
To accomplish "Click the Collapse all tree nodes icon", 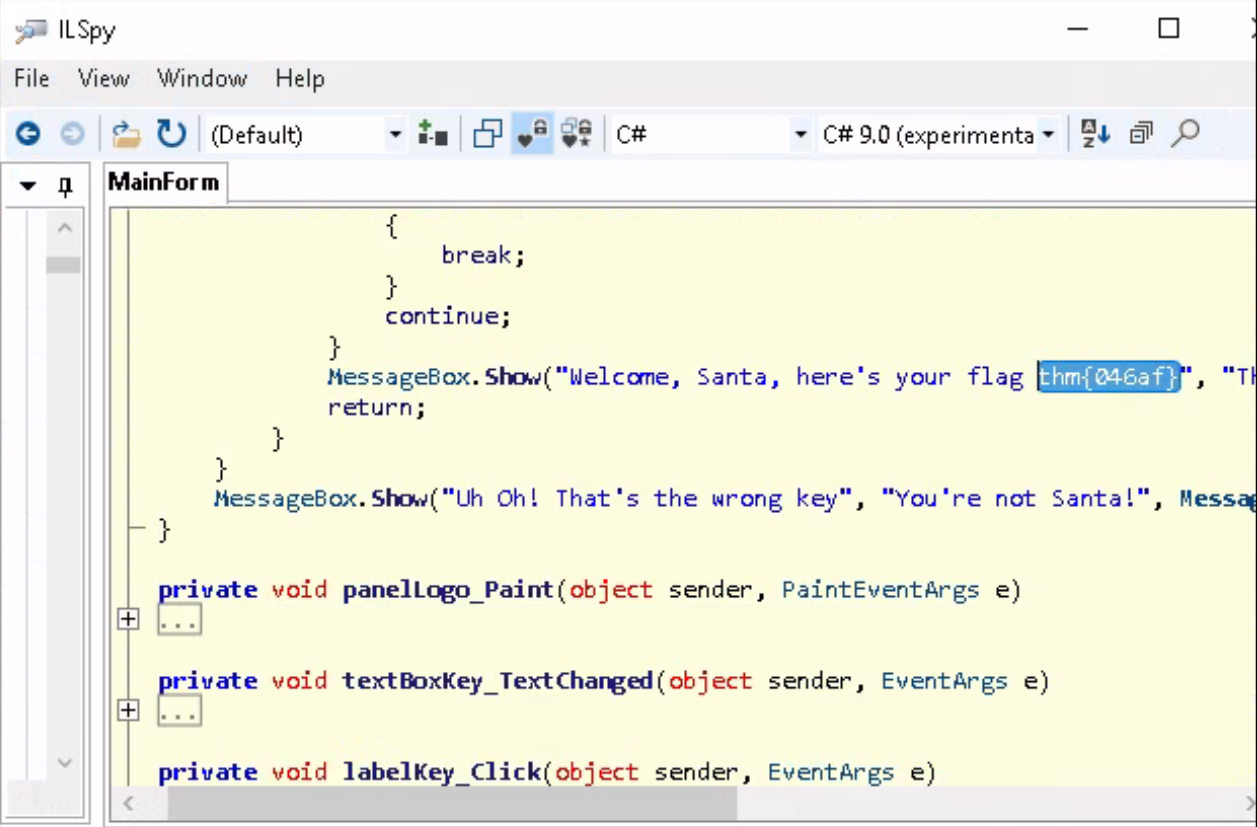I will pyautogui.click(x=1141, y=134).
